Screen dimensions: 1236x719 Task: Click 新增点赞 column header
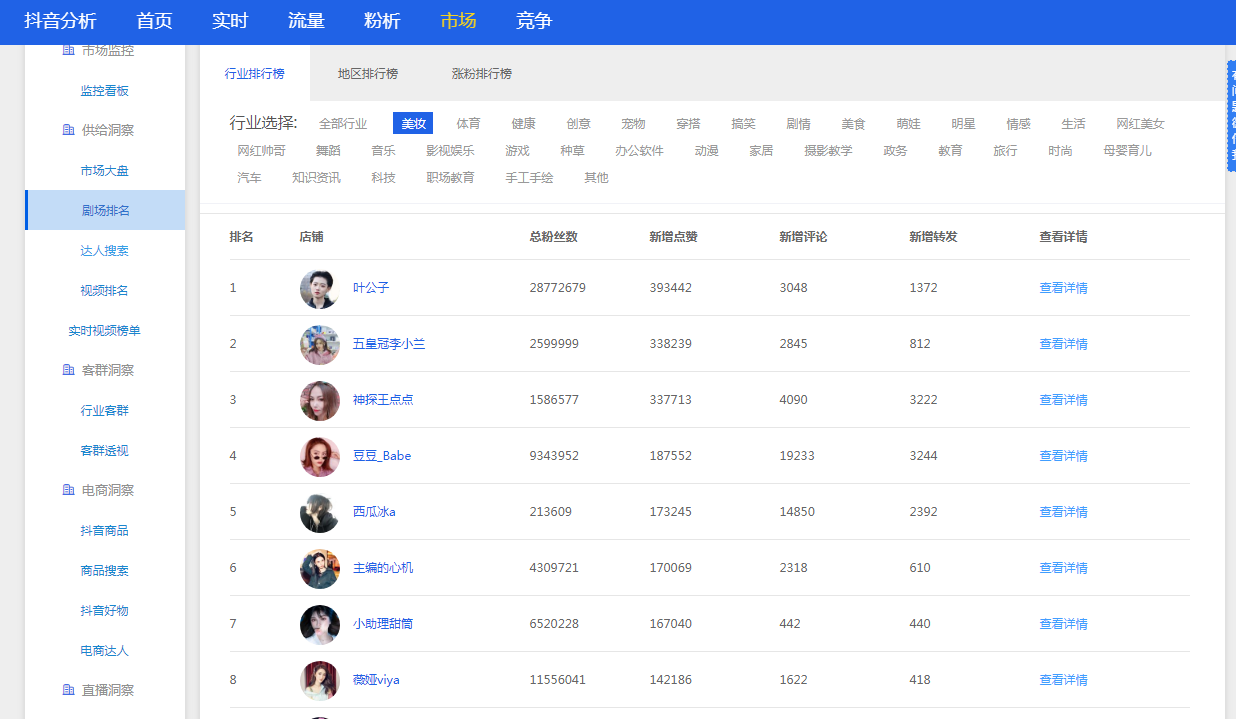673,237
